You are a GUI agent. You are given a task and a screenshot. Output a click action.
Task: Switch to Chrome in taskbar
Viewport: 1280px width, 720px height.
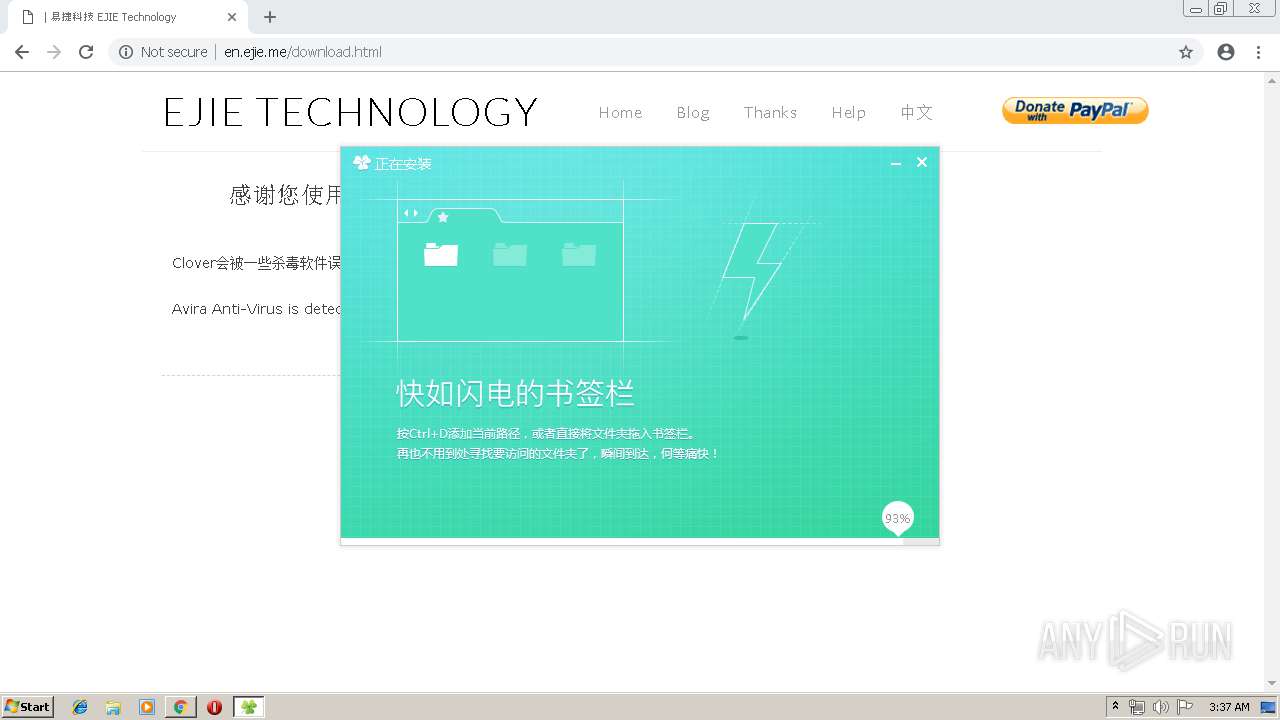click(180, 707)
